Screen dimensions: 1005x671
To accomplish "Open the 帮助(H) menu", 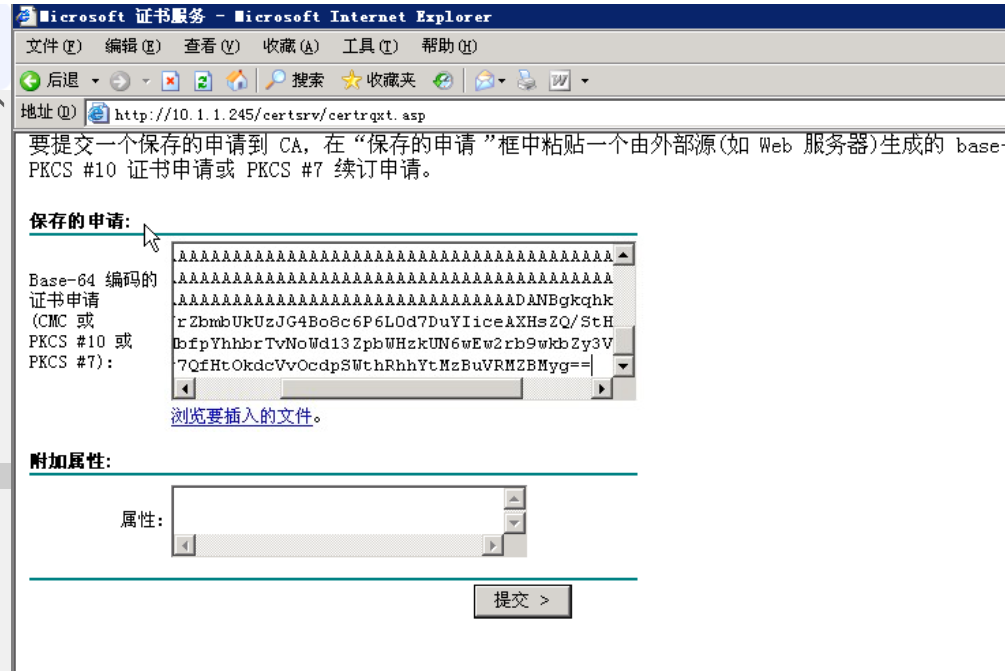I will pos(449,46).
